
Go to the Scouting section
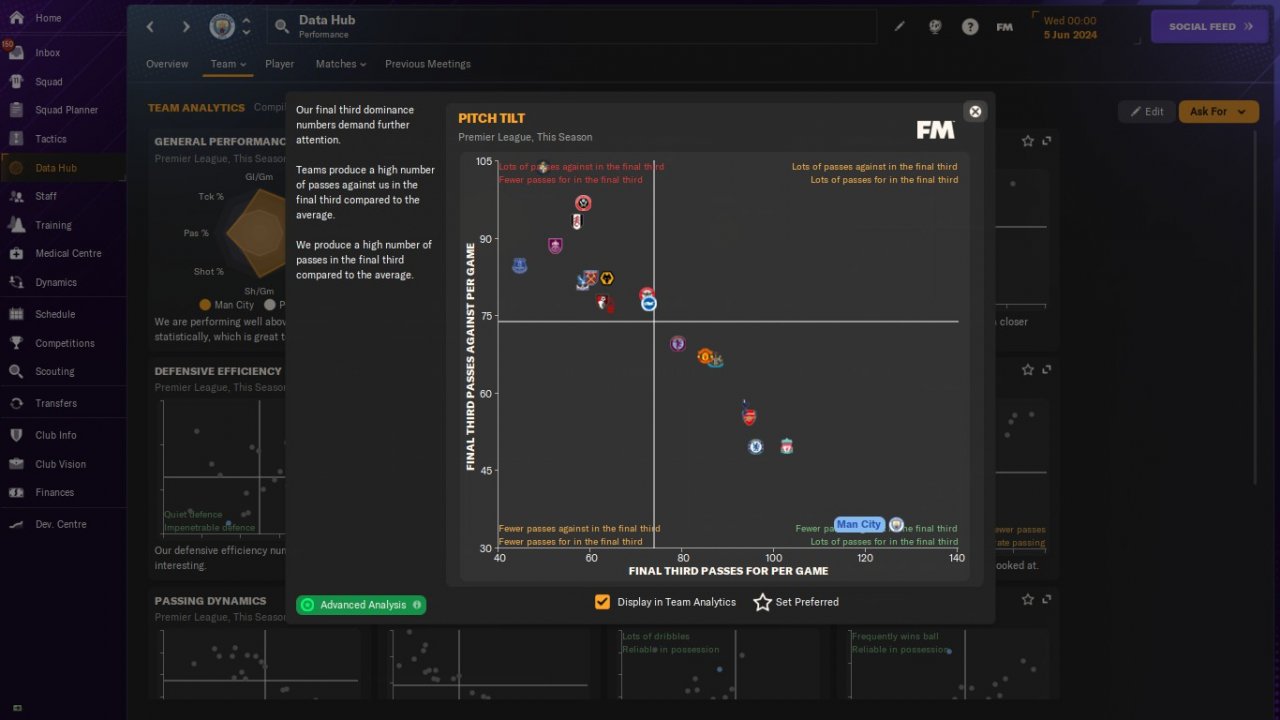(x=55, y=371)
